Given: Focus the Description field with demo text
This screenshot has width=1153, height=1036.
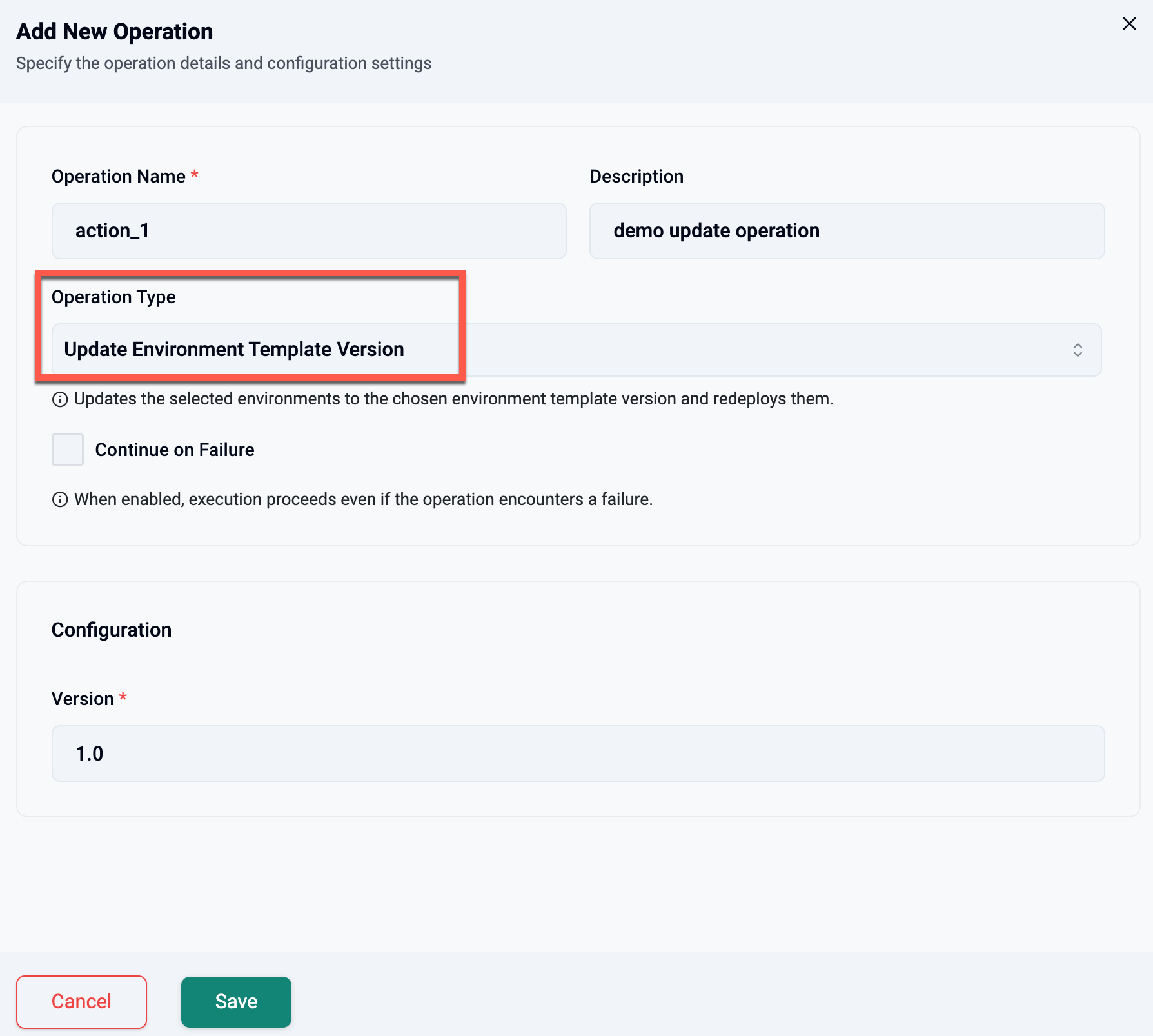Looking at the screenshot, I should pos(847,231).
